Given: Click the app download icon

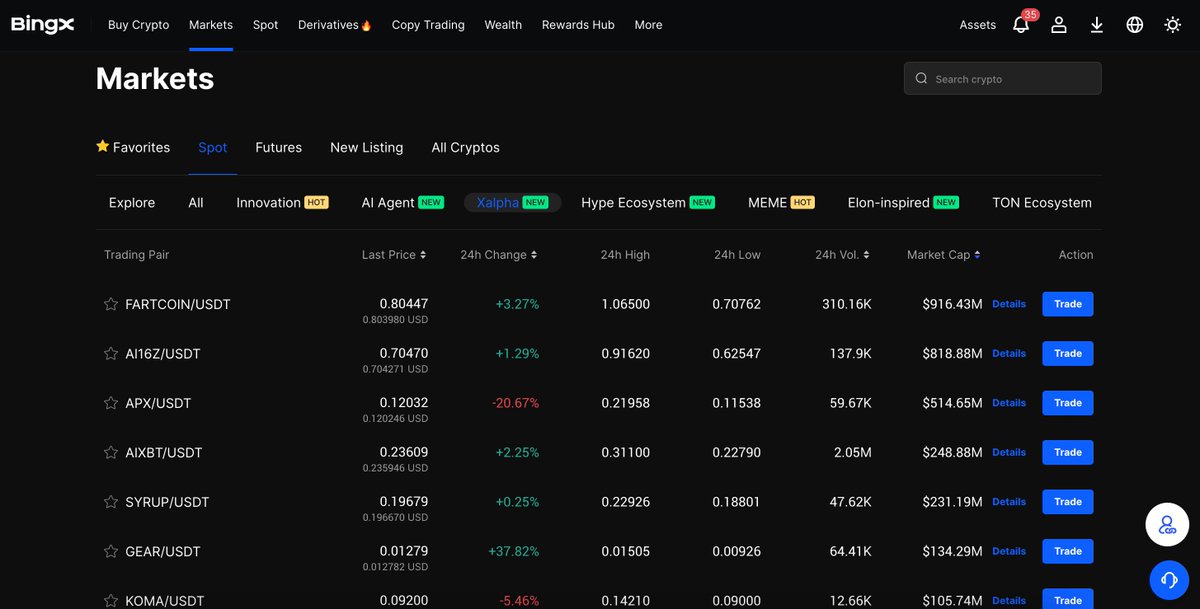Looking at the screenshot, I should point(1096,24).
